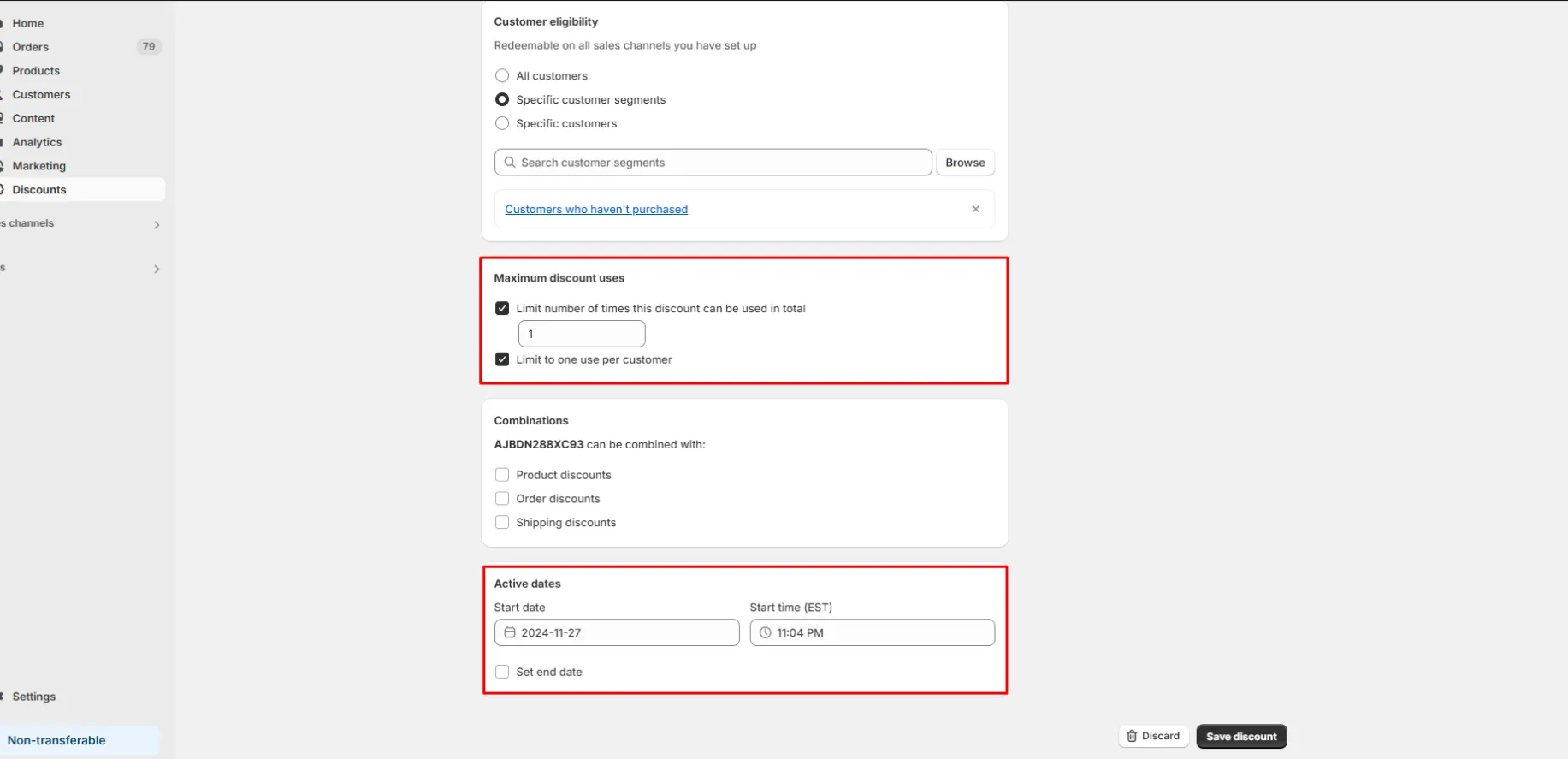
Task: Open the Customers who haven't purchased link
Action: [x=596, y=209]
